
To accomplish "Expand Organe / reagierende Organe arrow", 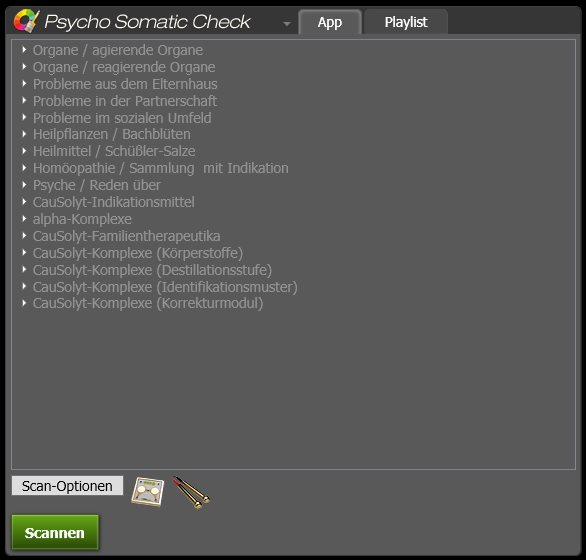I will click(x=24, y=67).
